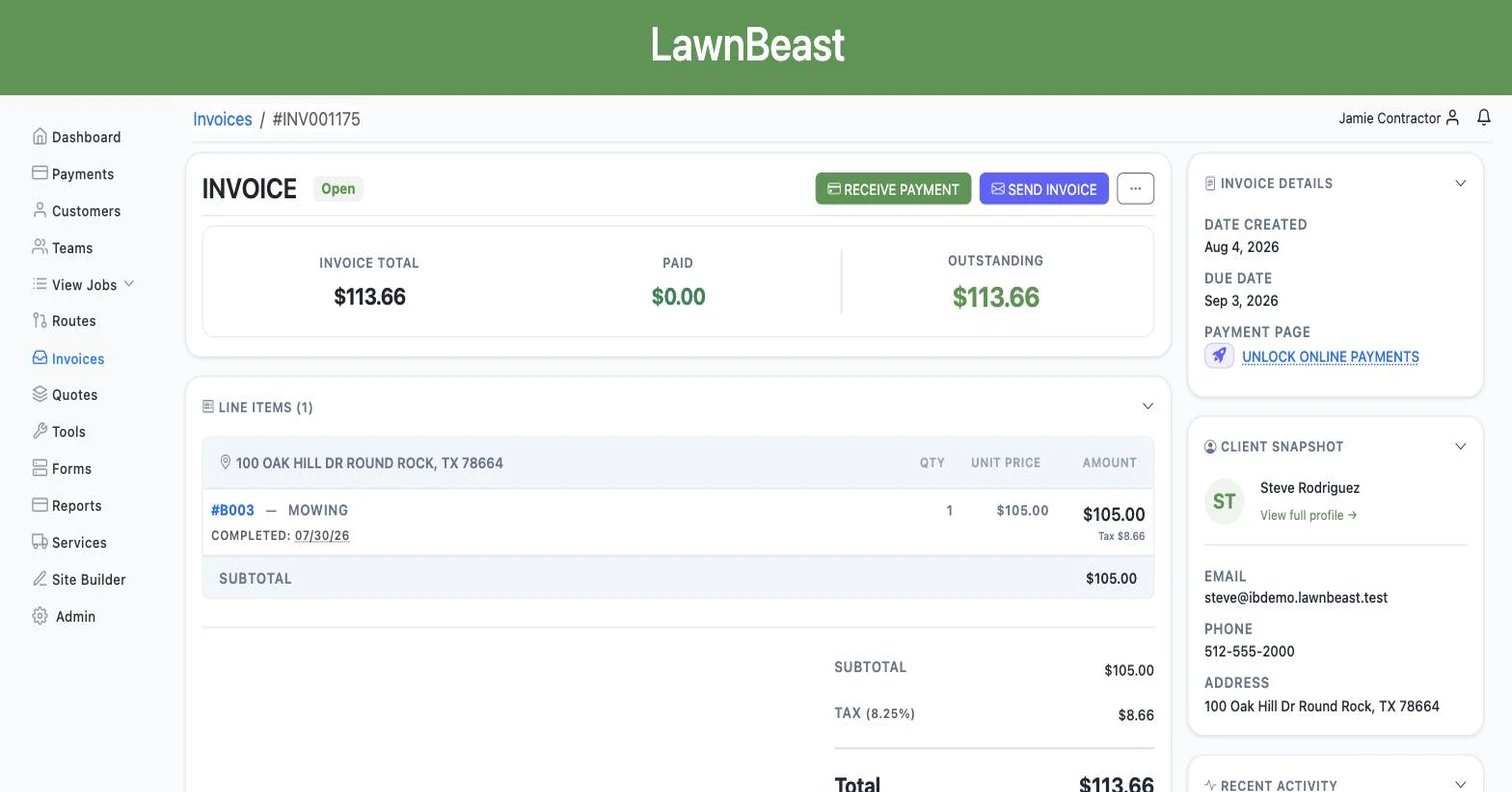Click the Dashboard home icon in sidebar
The image size is (1512, 792).
40,136
